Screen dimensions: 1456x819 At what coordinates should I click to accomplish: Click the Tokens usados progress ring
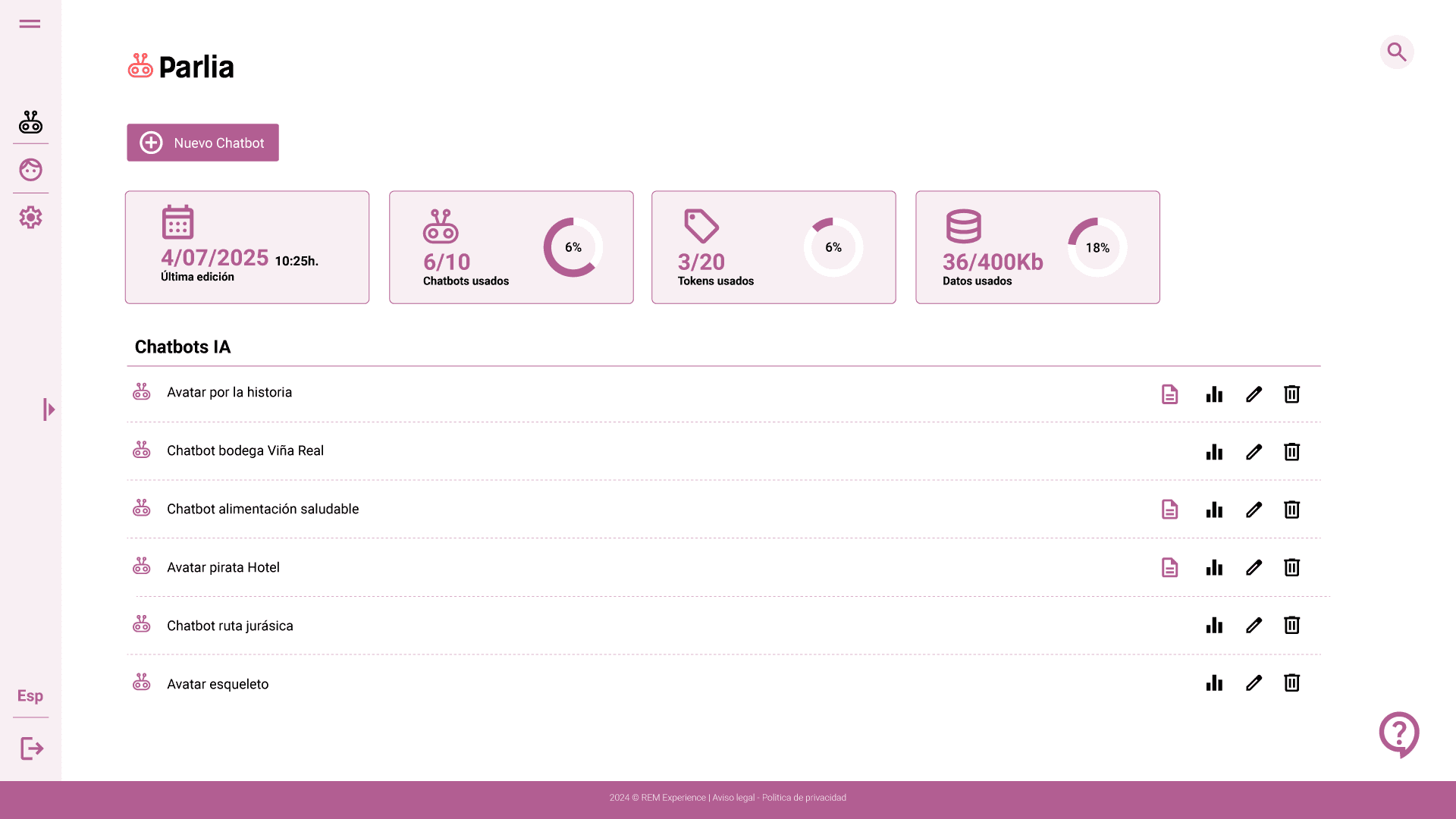click(x=833, y=247)
